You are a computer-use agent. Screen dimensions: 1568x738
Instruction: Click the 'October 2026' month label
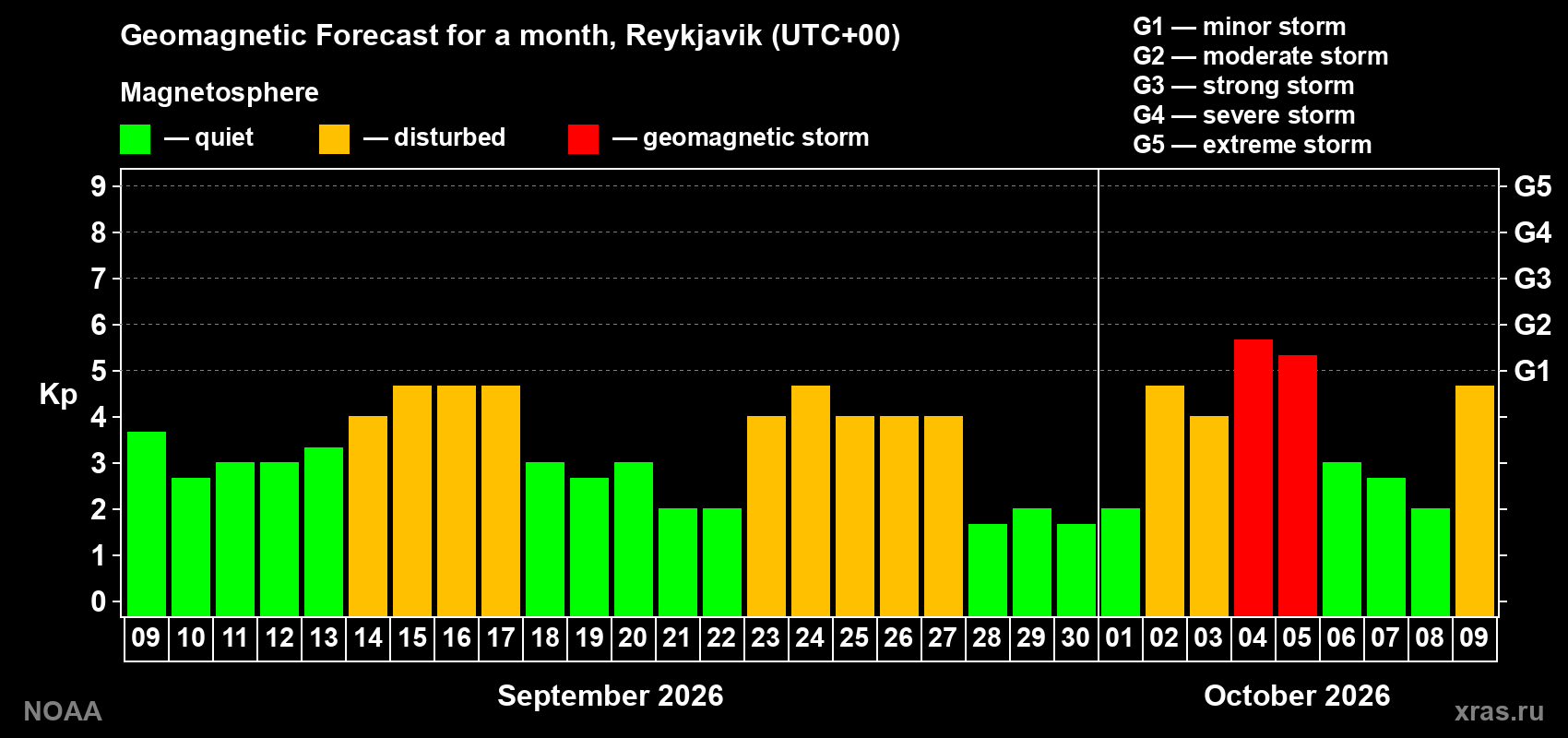coord(1297,696)
